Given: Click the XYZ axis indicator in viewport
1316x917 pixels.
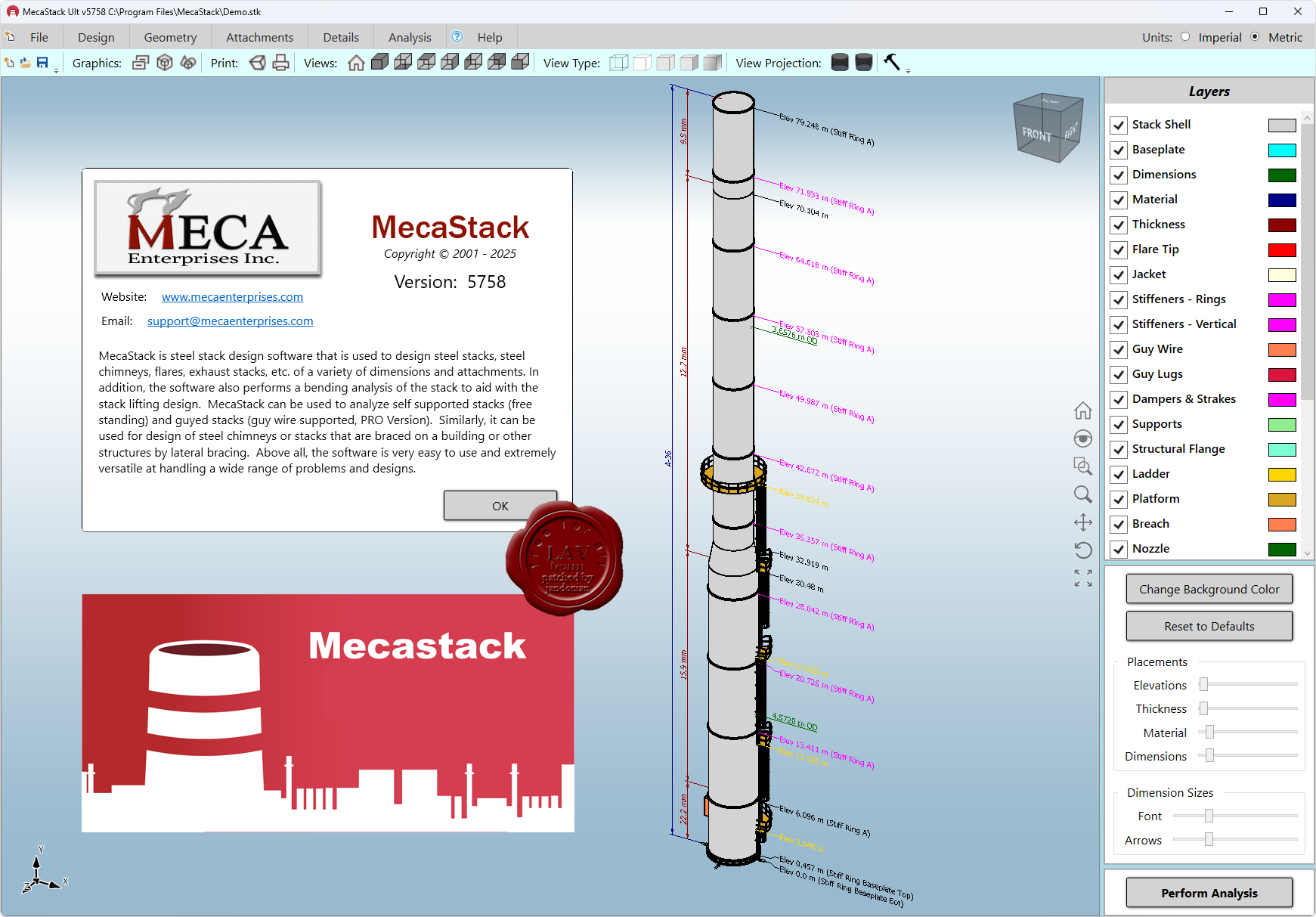Looking at the screenshot, I should point(44,869).
